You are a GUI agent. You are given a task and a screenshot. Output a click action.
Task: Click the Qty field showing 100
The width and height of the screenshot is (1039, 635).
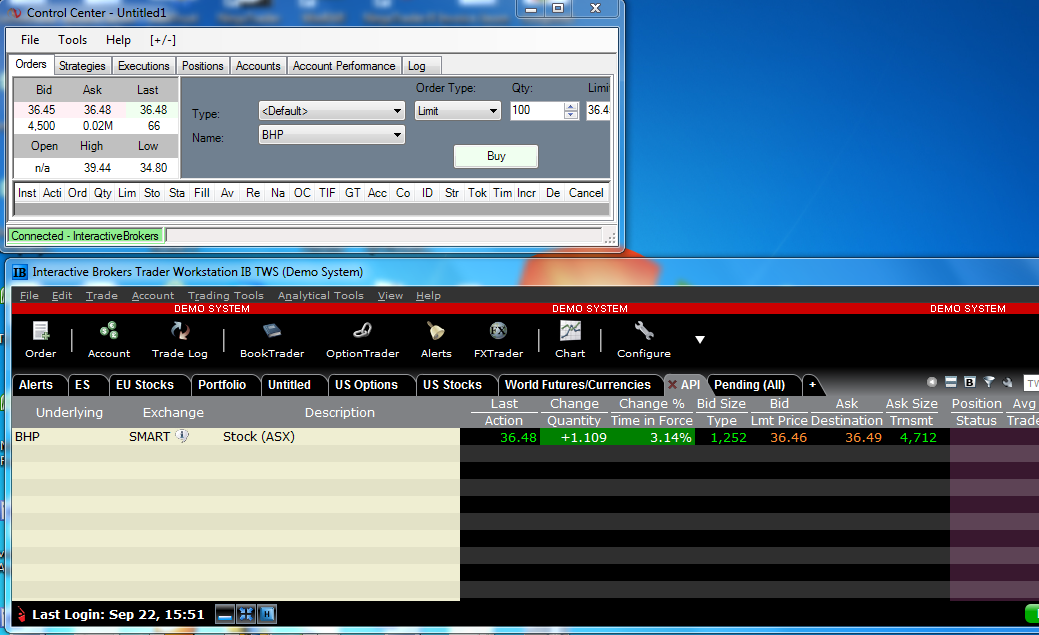tap(537, 111)
